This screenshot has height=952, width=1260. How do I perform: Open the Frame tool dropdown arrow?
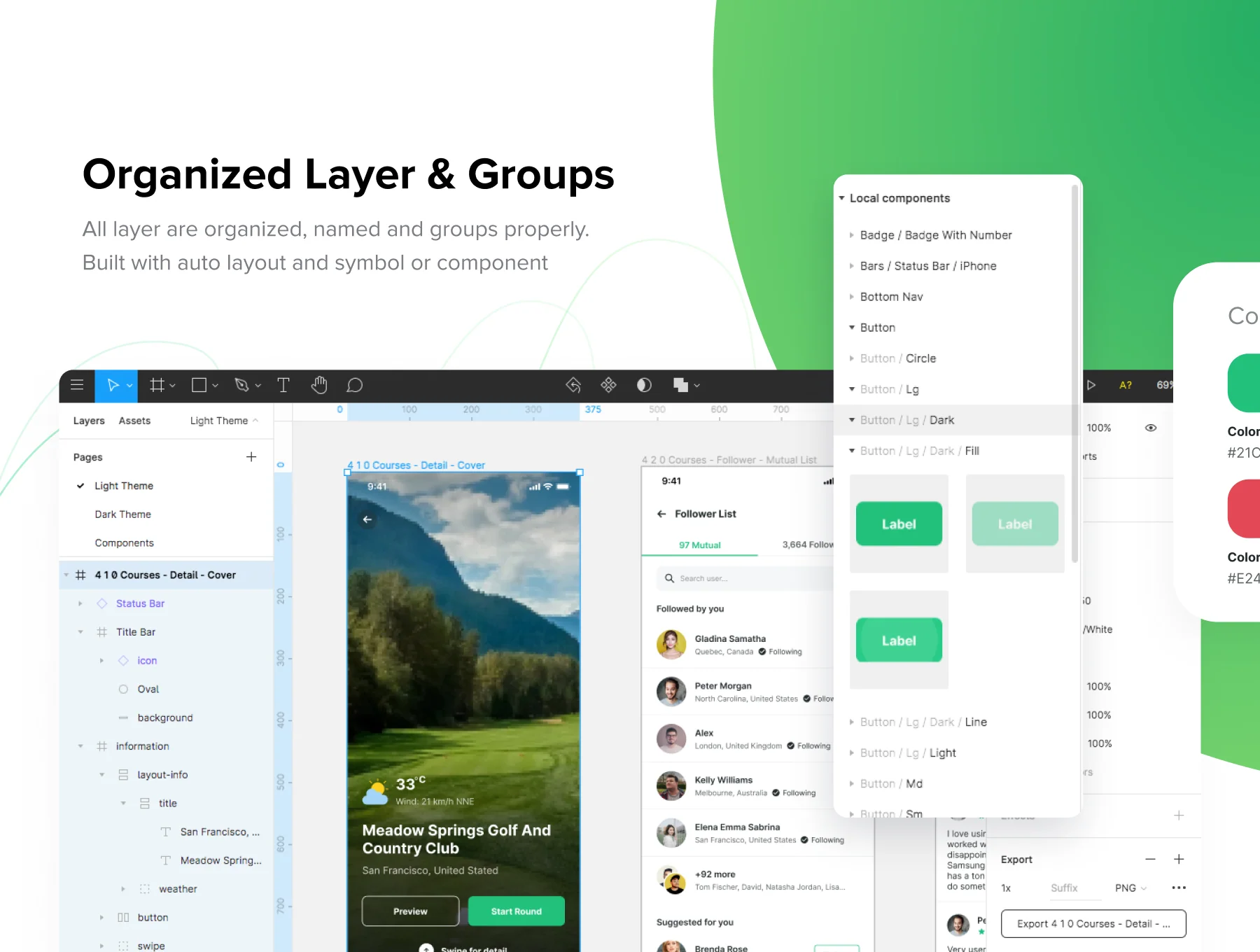172,386
